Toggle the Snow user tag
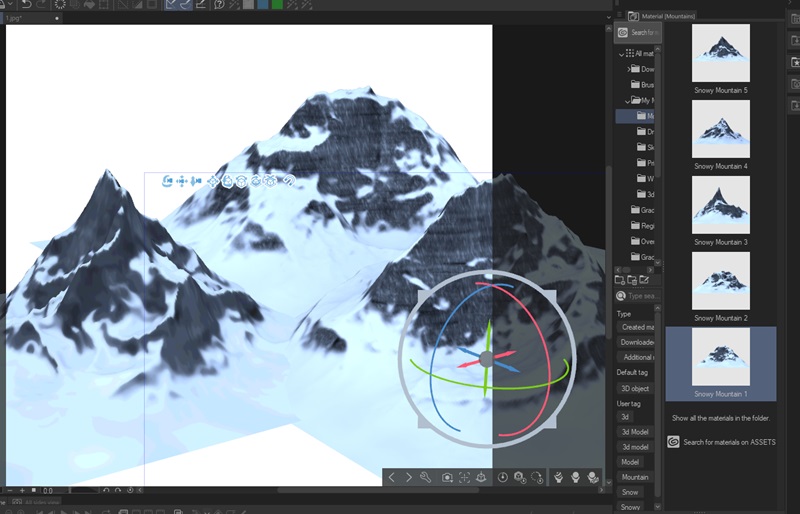The image size is (800, 514). click(x=630, y=492)
